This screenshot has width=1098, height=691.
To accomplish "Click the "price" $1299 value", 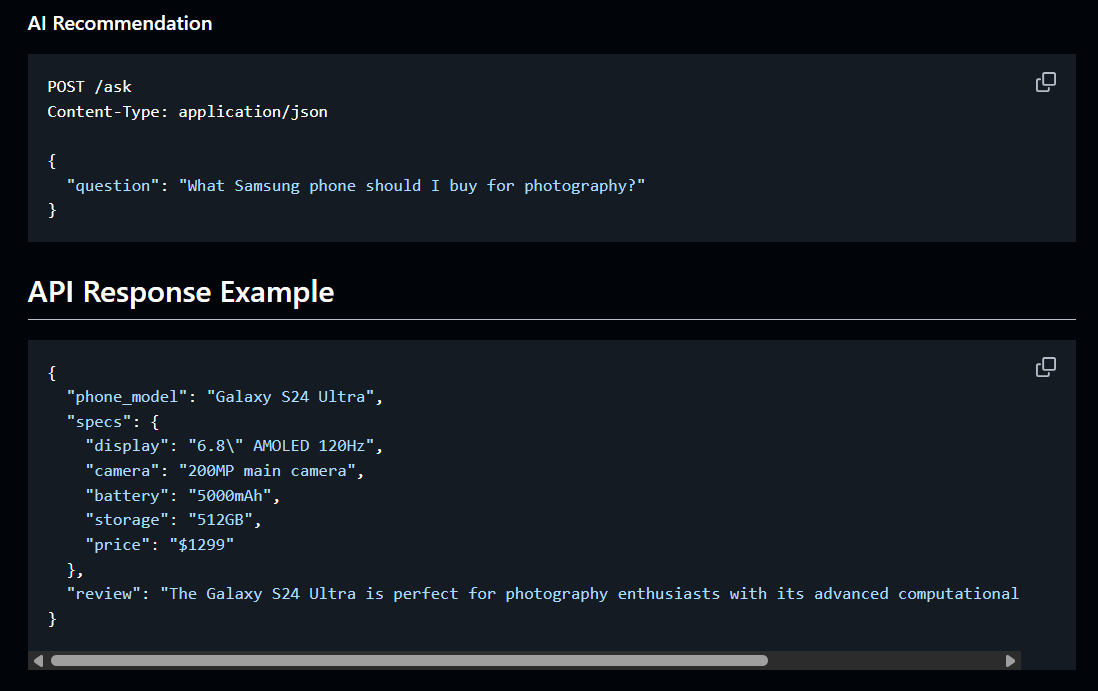I will click(202, 545).
